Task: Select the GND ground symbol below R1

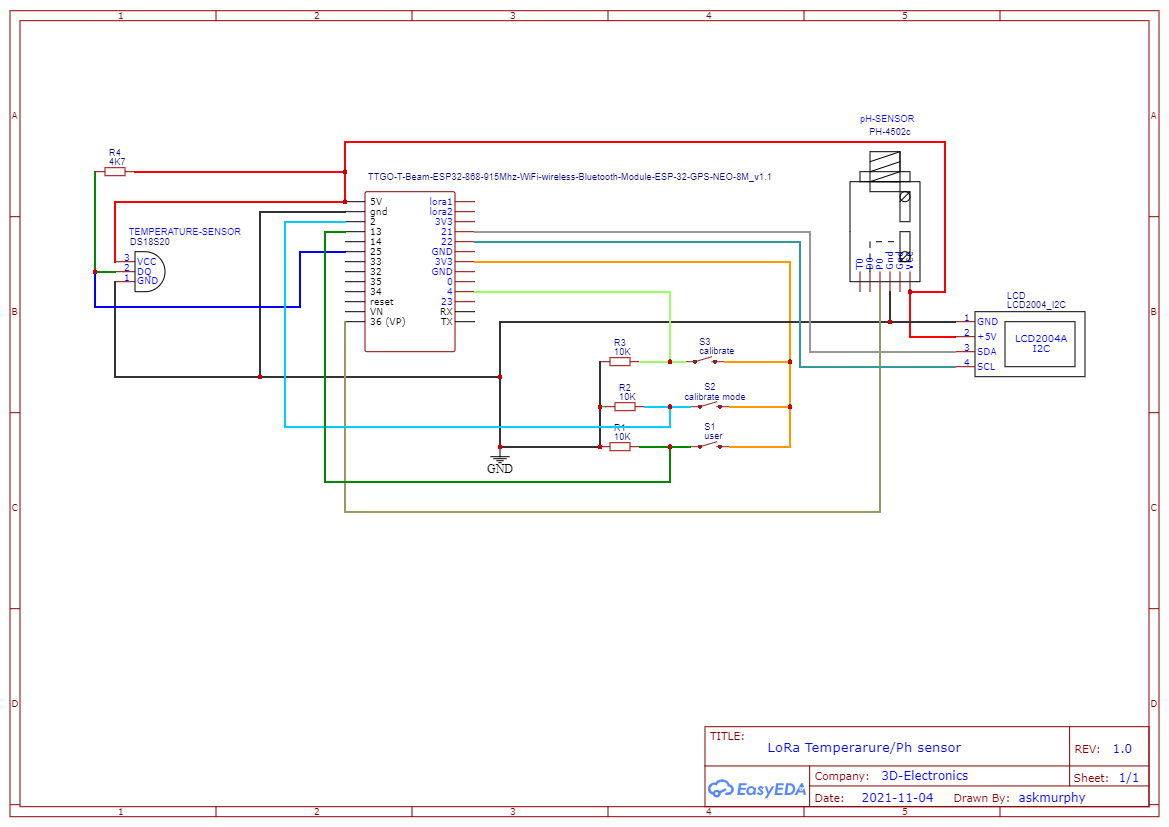Action: click(x=499, y=459)
